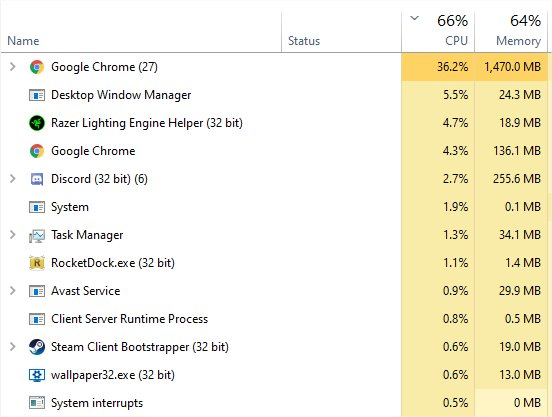Select the Task Manager process icon
Image resolution: width=552 pixels, height=417 pixels.
point(37,235)
